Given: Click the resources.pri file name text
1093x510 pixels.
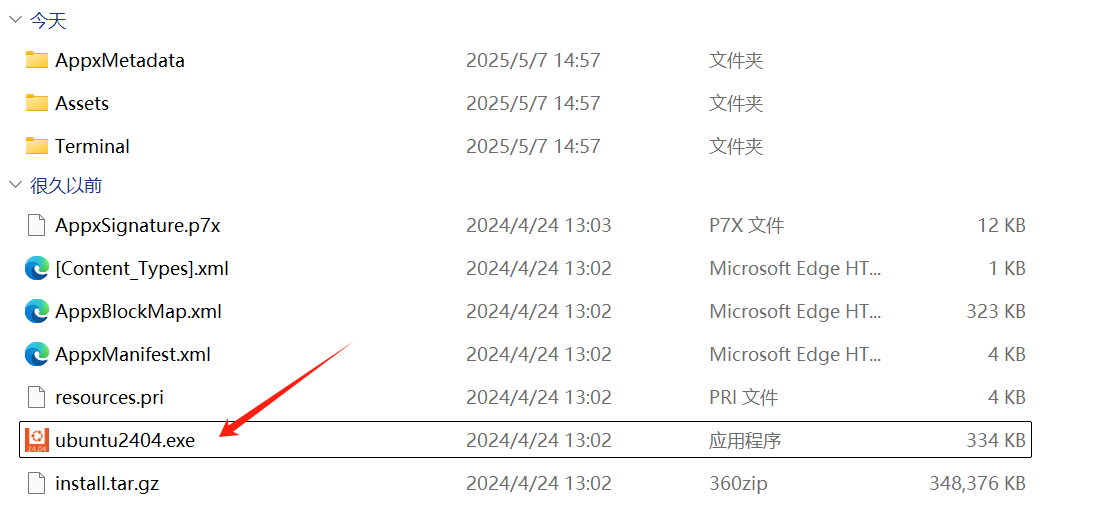Looking at the screenshot, I should (x=109, y=398).
